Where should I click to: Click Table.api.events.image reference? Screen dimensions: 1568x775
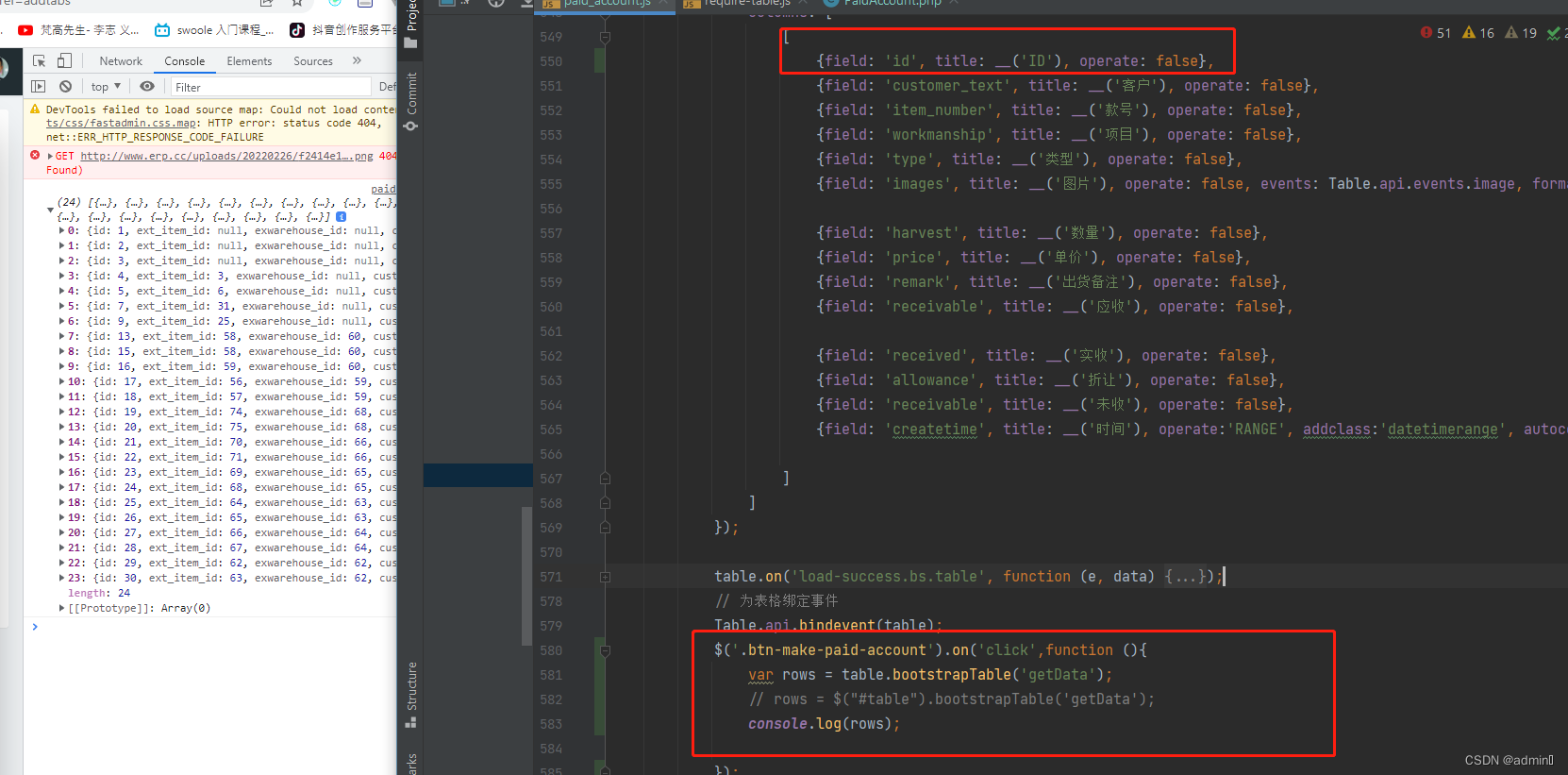point(1422,184)
